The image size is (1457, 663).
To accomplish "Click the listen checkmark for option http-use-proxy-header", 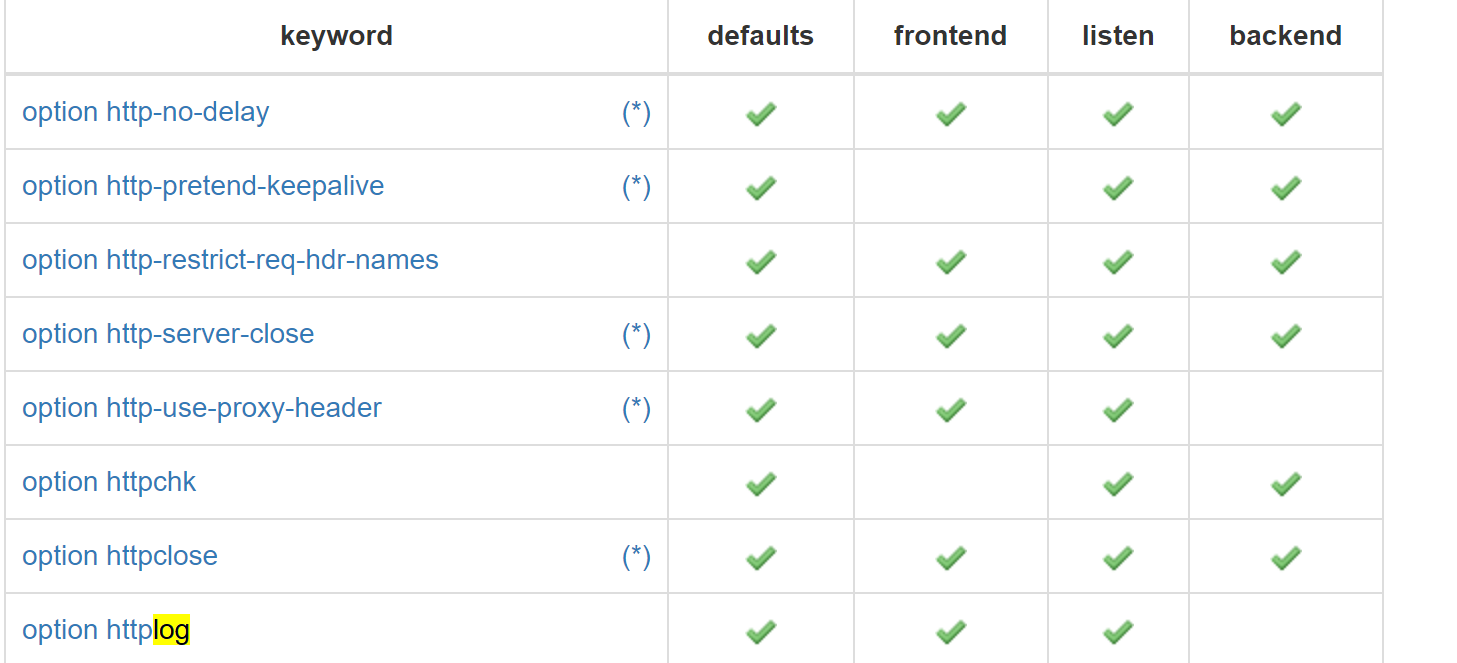I will [1118, 410].
